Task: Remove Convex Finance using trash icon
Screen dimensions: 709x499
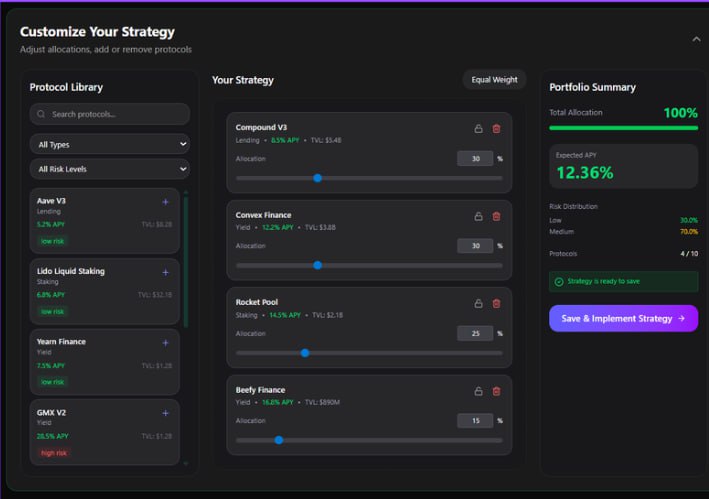Action: click(496, 216)
